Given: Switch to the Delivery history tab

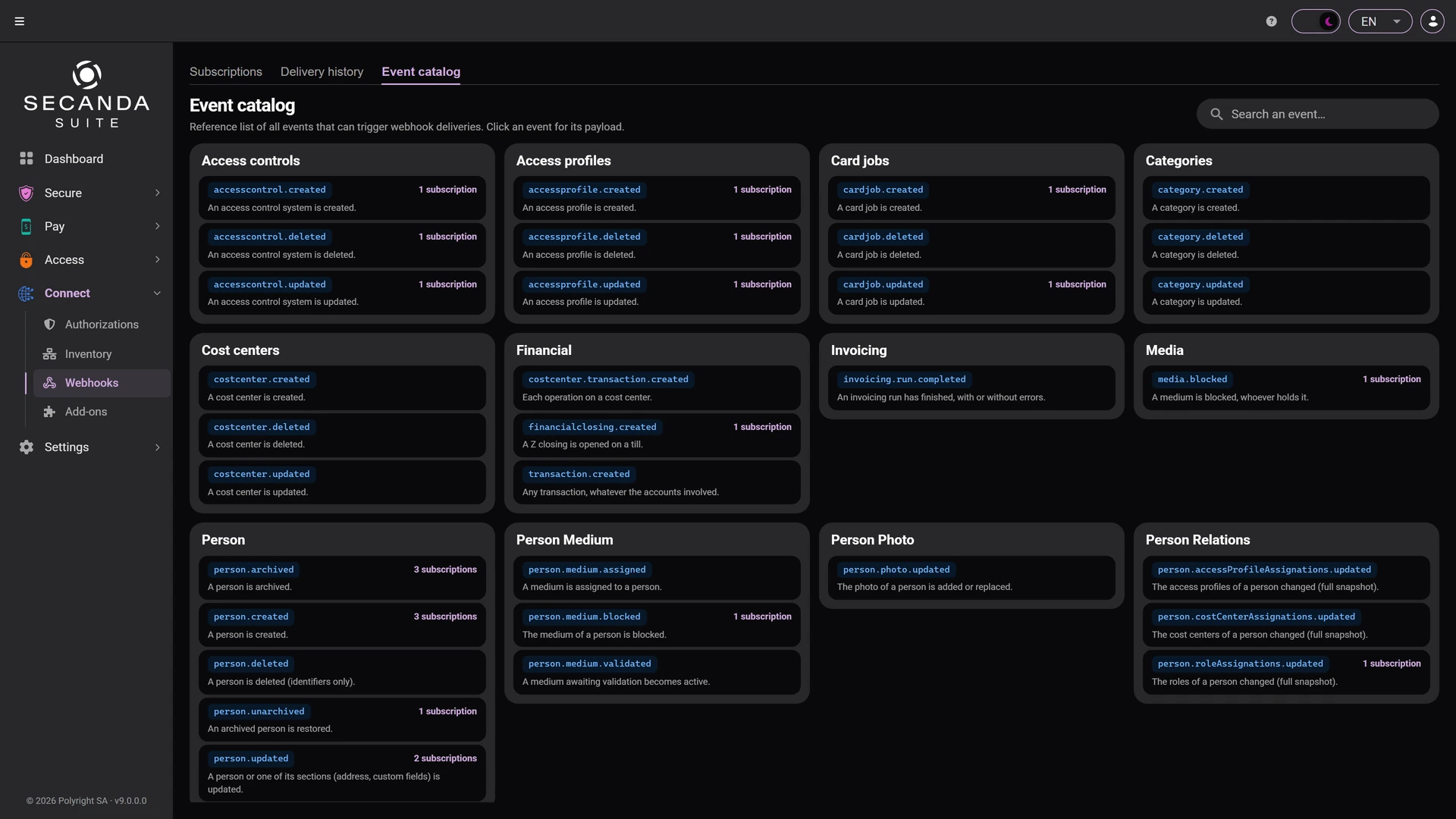Looking at the screenshot, I should [x=322, y=71].
